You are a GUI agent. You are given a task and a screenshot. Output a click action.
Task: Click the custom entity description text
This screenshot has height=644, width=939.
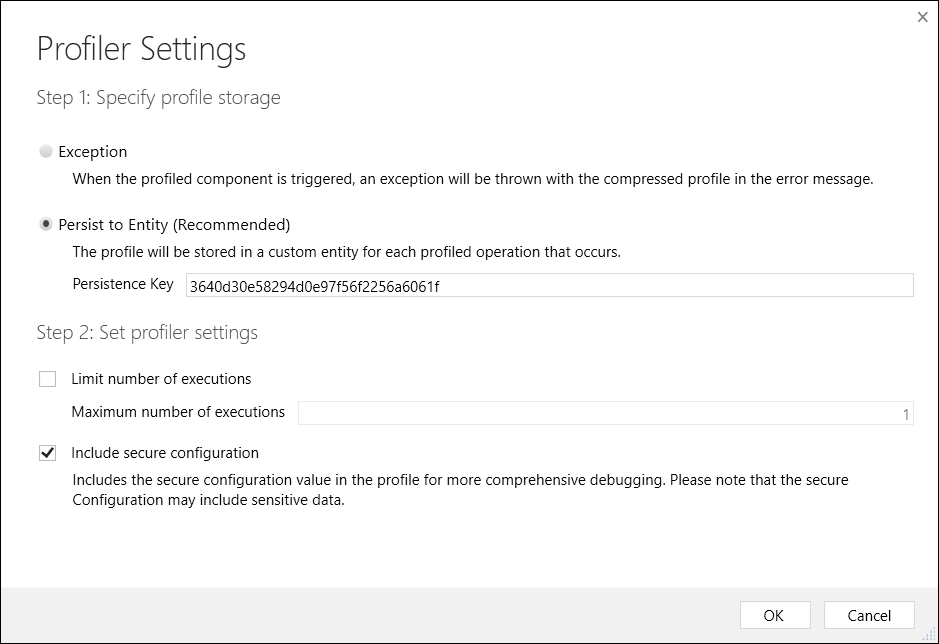(347, 252)
